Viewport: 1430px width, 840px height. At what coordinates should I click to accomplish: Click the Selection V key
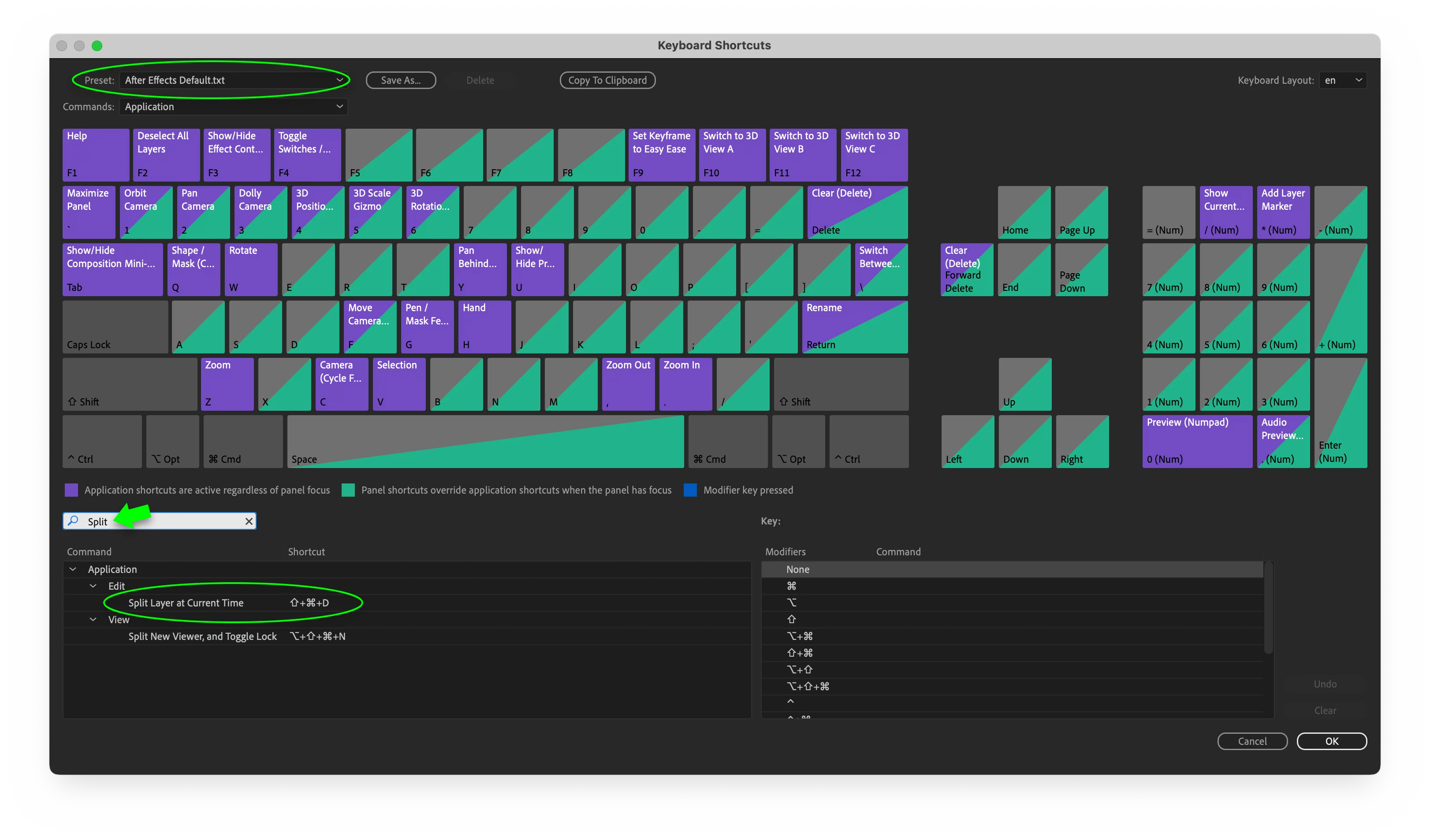click(399, 383)
